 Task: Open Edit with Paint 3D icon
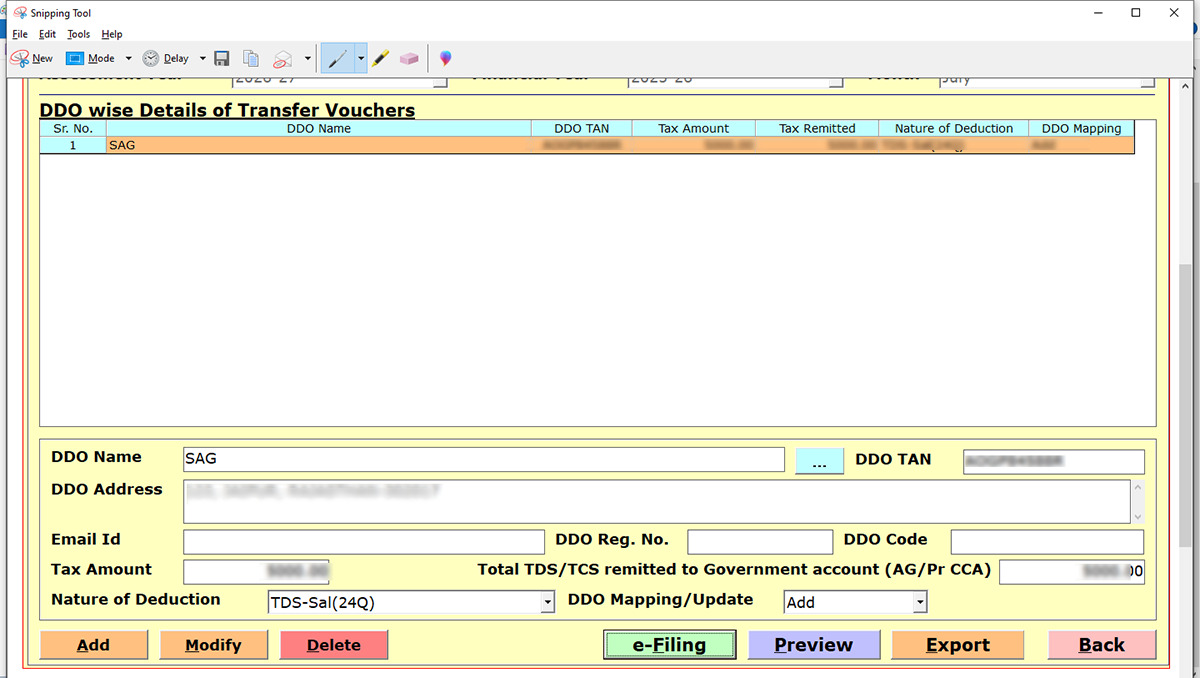[x=445, y=59]
